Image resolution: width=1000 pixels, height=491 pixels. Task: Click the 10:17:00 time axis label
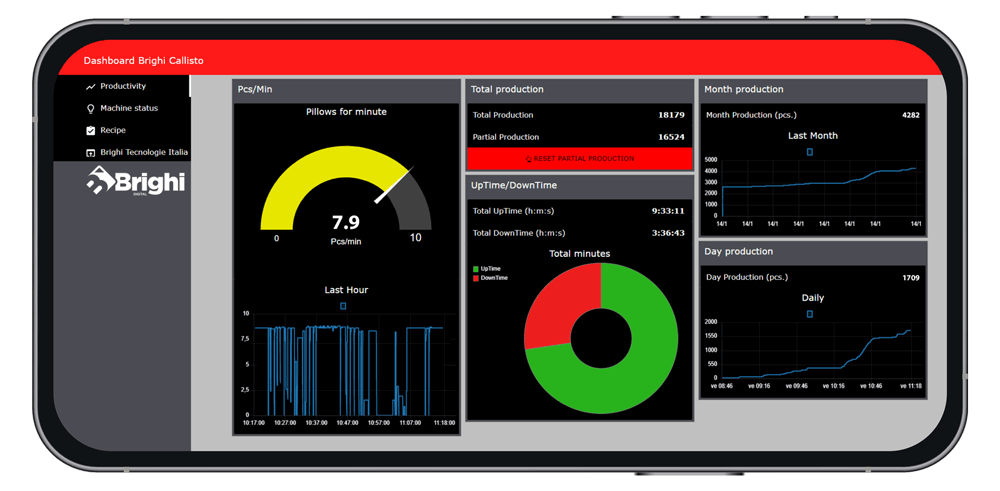[255, 423]
